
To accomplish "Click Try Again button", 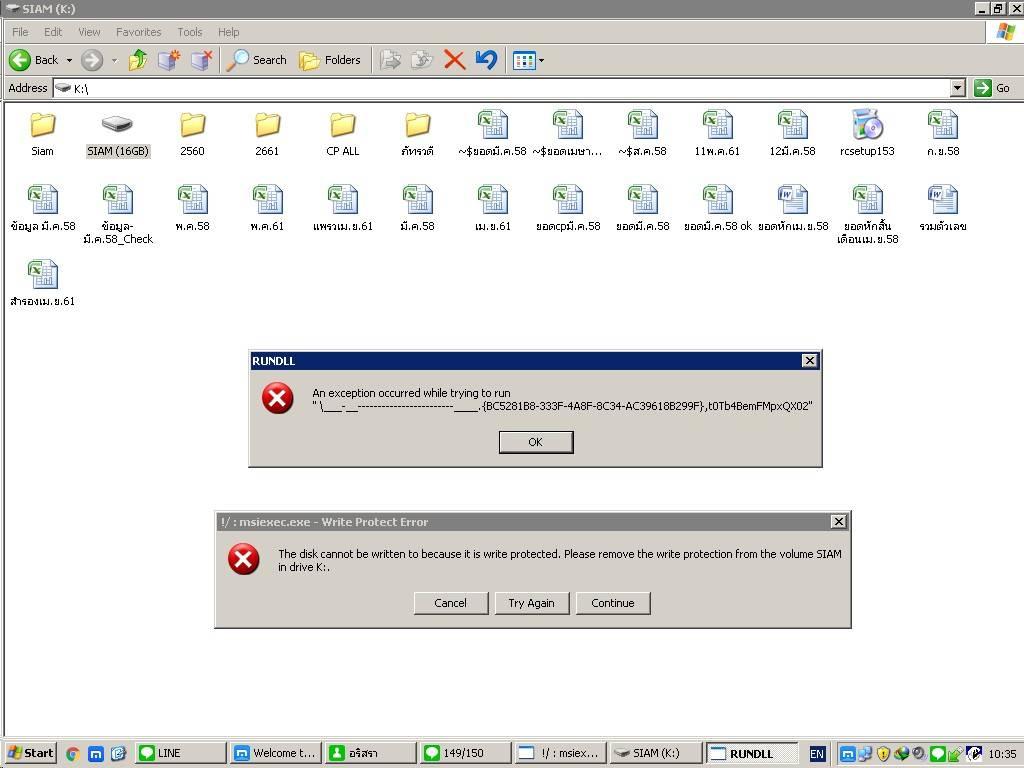I will coord(532,603).
